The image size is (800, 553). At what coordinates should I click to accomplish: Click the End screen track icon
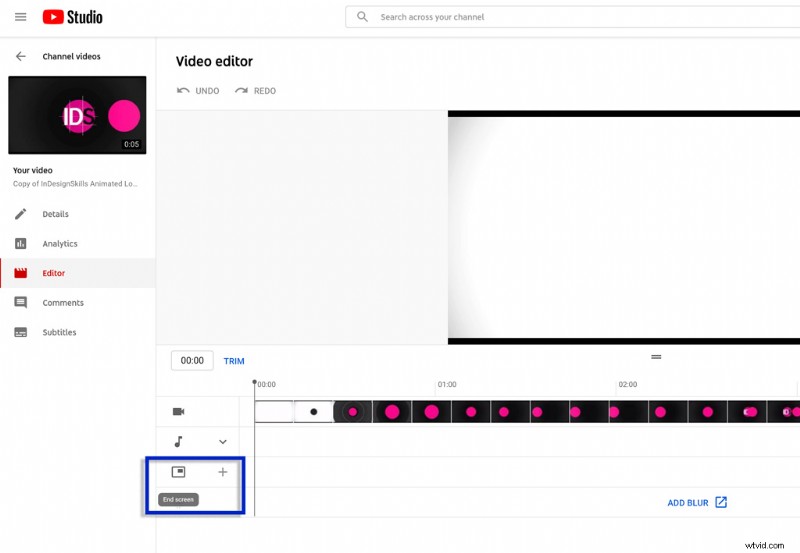pos(179,472)
